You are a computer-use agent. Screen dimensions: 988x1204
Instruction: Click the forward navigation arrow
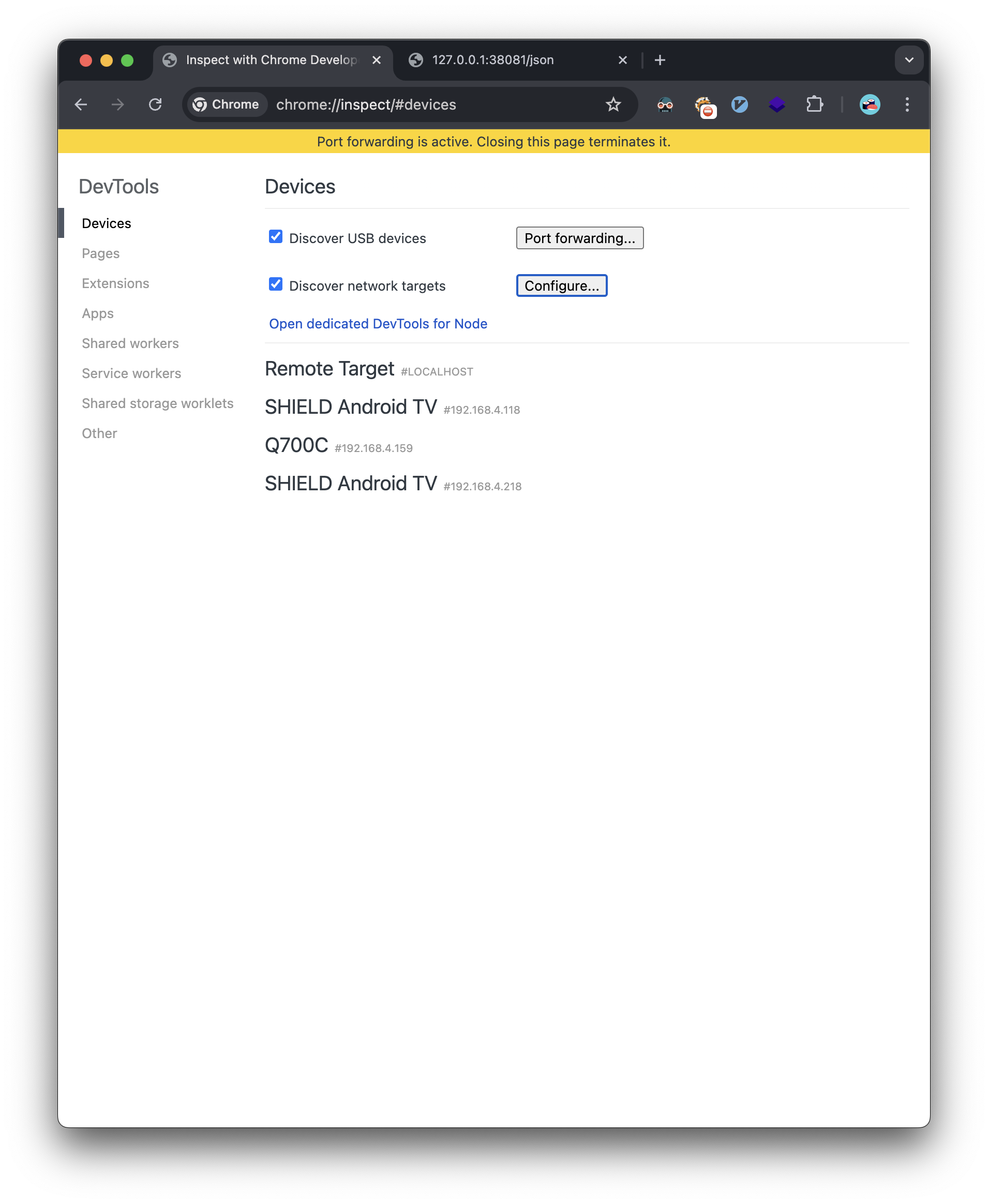[118, 104]
